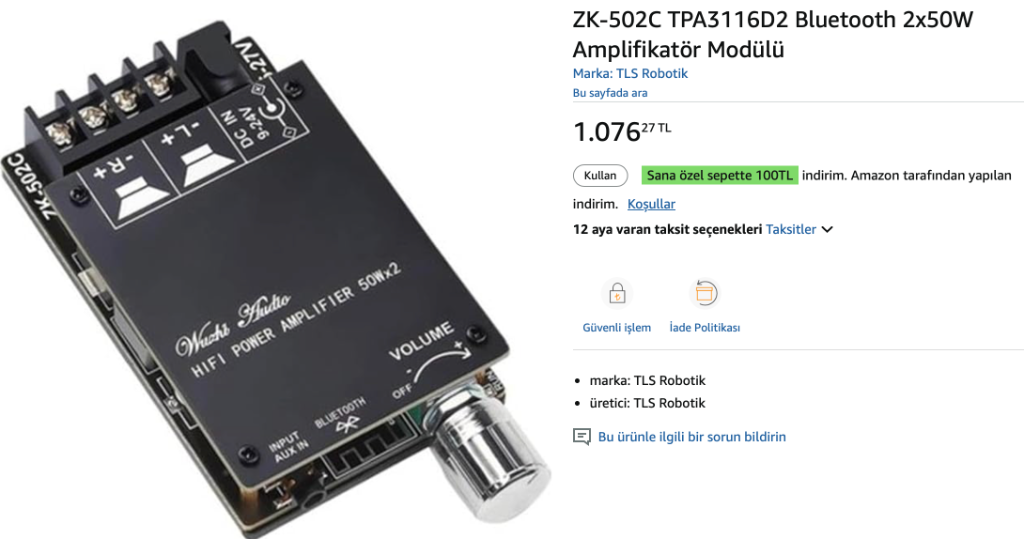The width and height of the screenshot is (1024, 539).
Task: Open the Koşullar terms link
Action: click(x=651, y=204)
